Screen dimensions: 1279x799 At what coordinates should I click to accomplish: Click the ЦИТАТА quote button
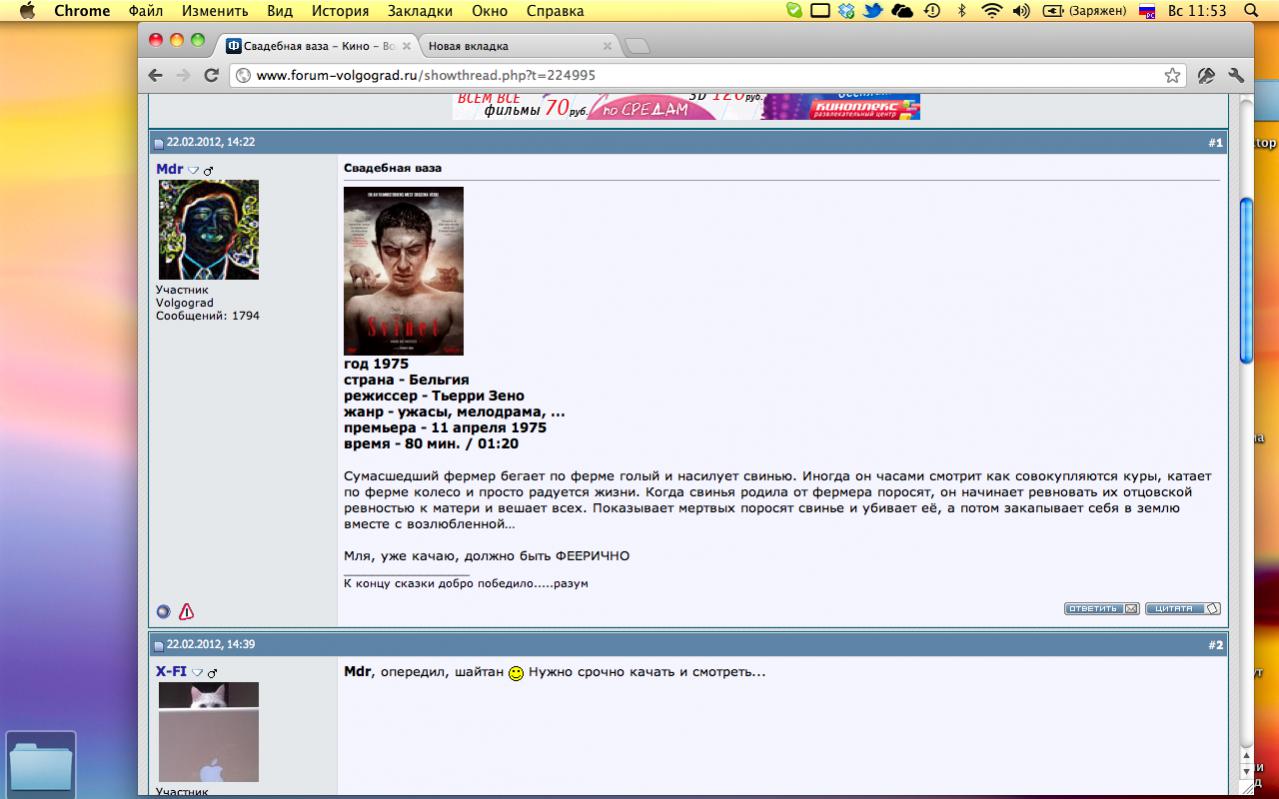[x=1183, y=608]
